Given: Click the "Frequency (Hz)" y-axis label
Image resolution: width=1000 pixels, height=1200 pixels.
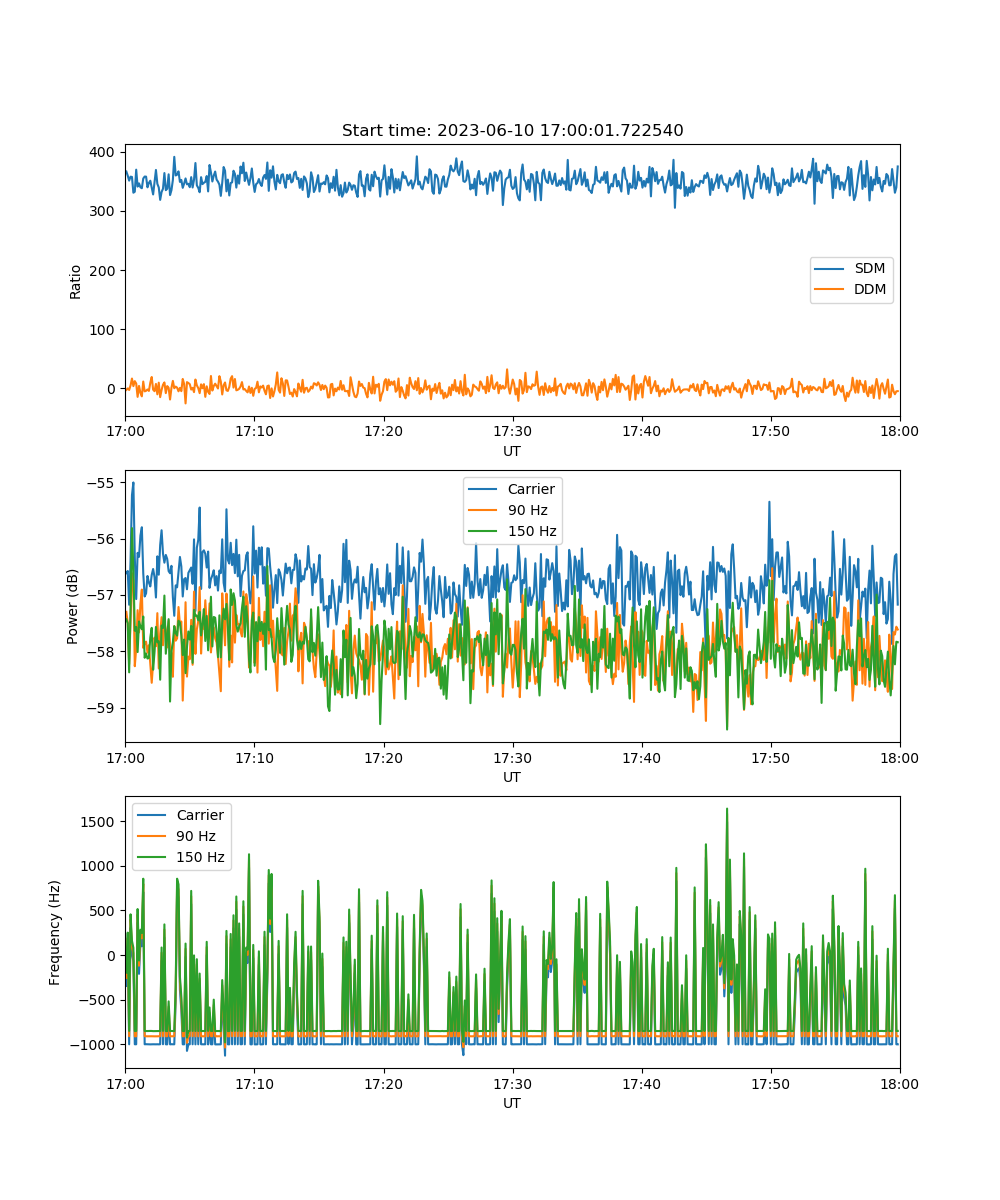Looking at the screenshot, I should pos(56,932).
